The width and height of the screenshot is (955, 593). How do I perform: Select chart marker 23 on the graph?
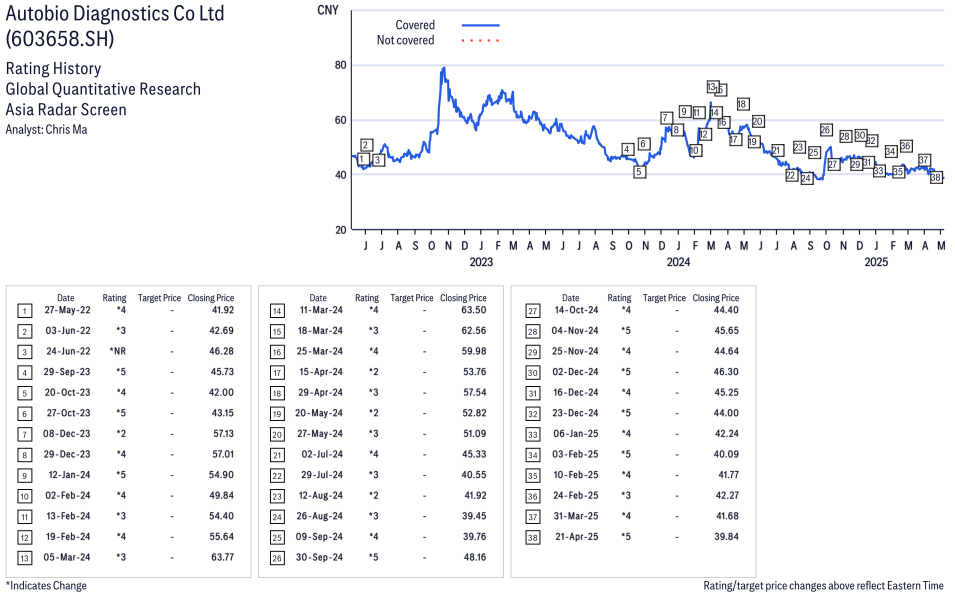[x=798, y=147]
